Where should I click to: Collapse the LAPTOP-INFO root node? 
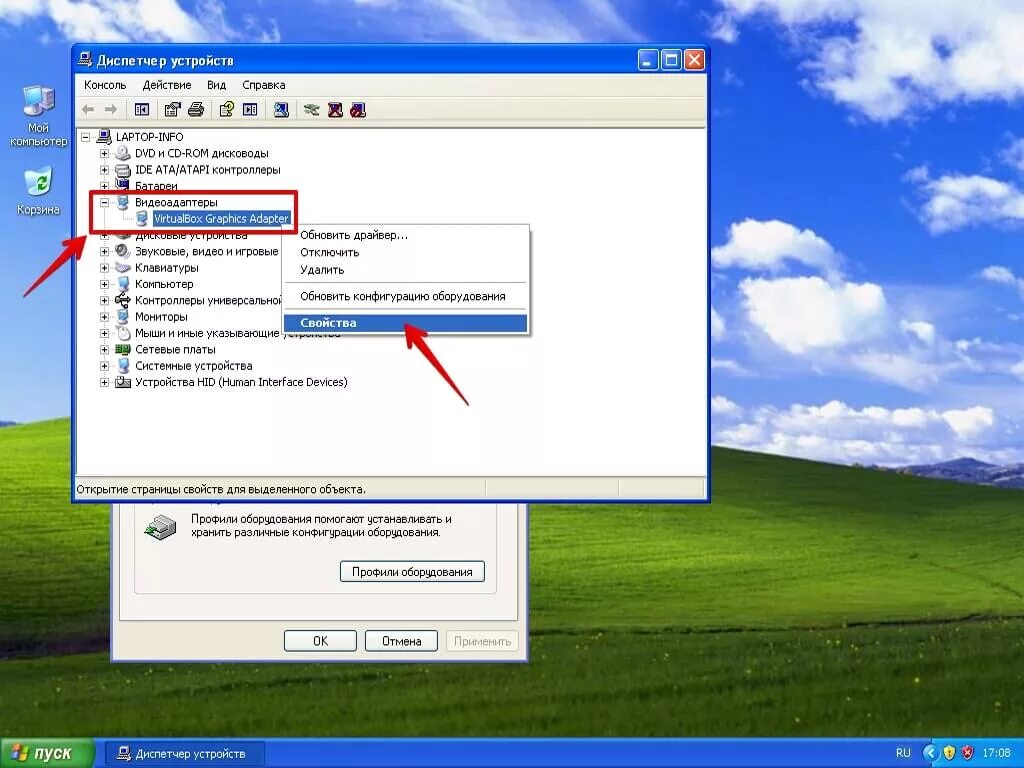86,137
